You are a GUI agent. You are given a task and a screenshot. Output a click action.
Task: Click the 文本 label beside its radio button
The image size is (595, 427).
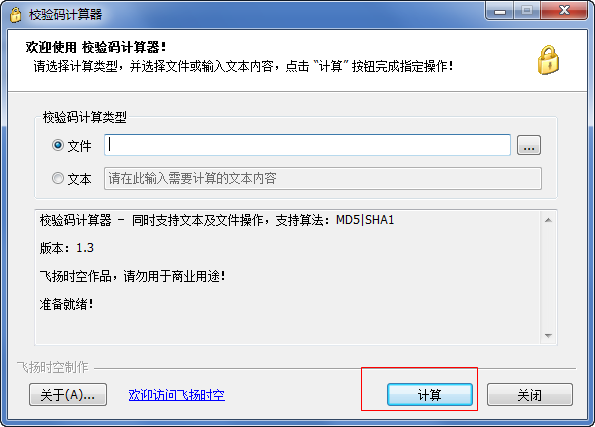(x=79, y=179)
